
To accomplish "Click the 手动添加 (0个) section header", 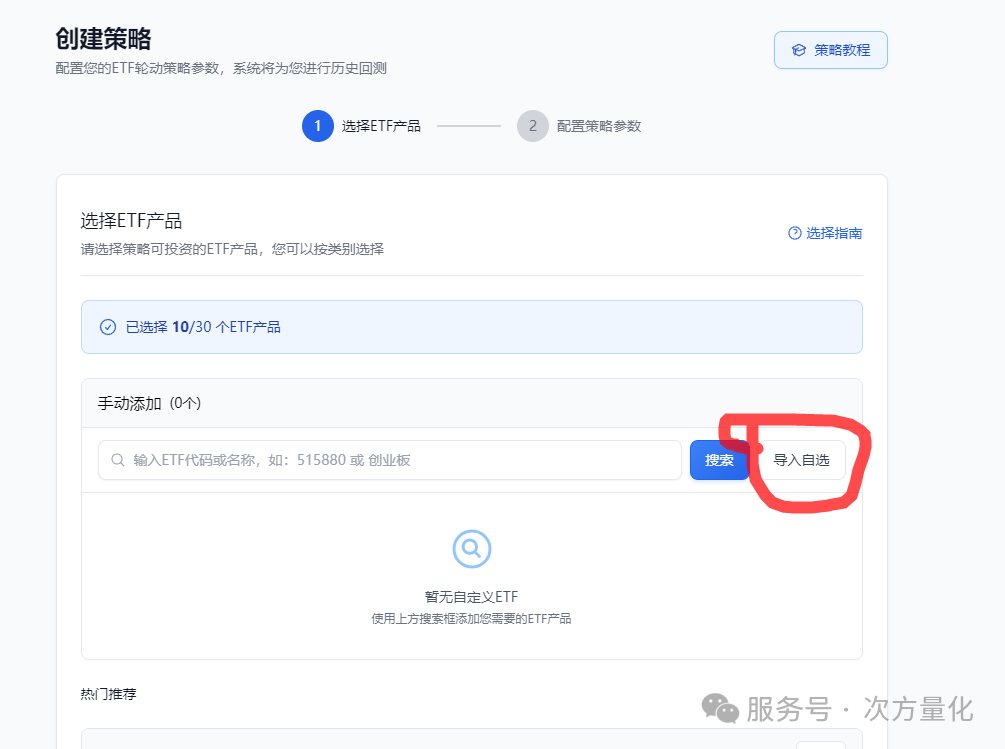I will coord(149,403).
